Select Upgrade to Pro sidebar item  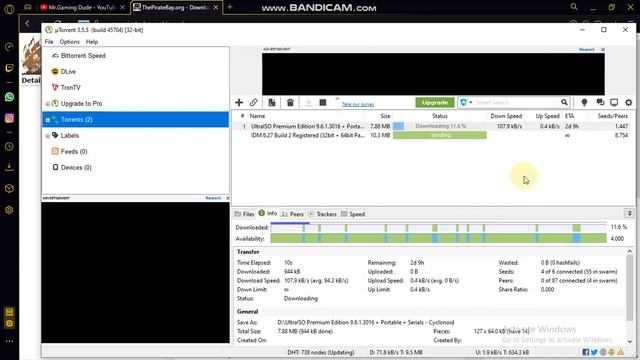(81, 104)
